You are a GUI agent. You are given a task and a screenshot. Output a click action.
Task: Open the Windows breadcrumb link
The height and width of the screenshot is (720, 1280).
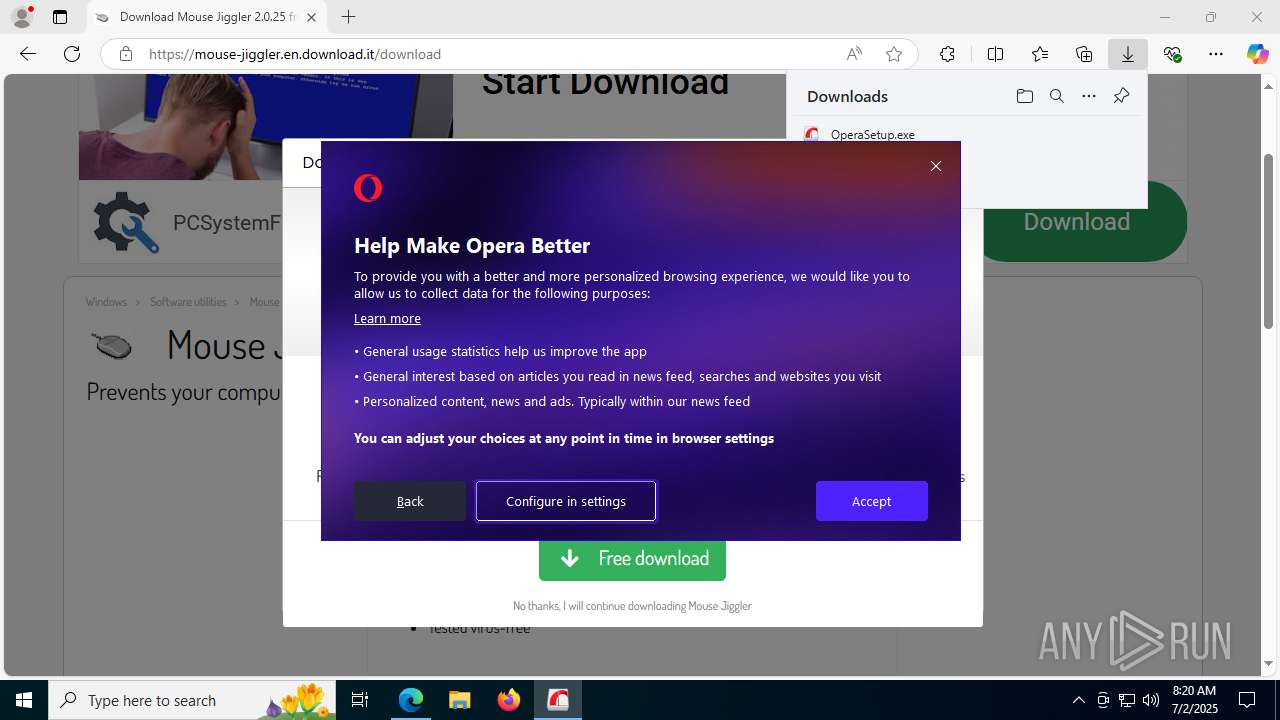106,302
